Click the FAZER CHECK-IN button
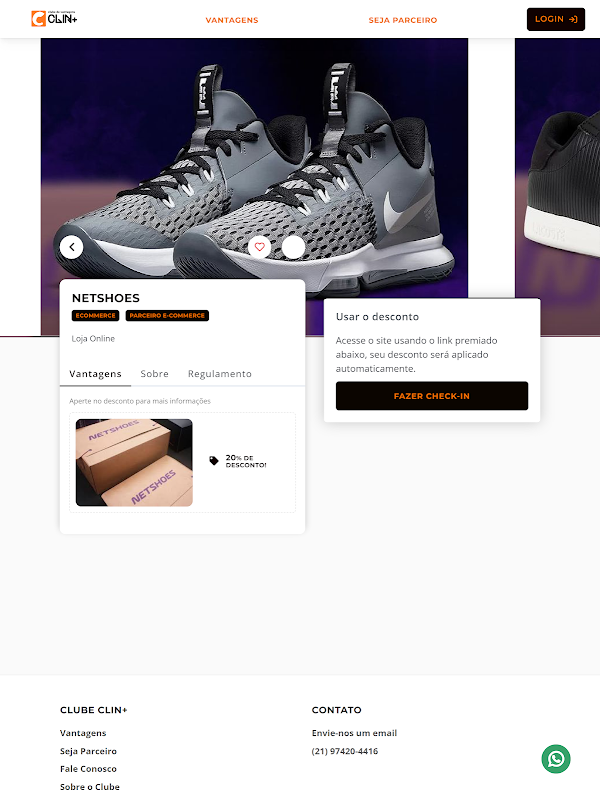This screenshot has width=600, height=800. [x=432, y=396]
